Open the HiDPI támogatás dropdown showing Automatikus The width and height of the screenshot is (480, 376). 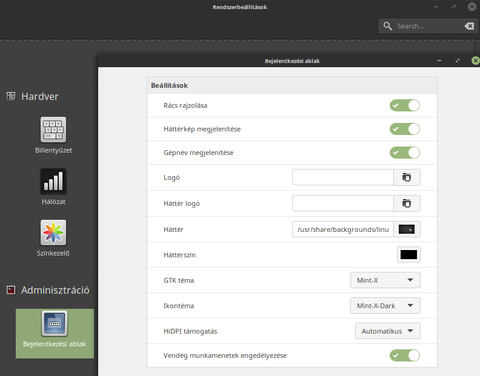(388, 331)
